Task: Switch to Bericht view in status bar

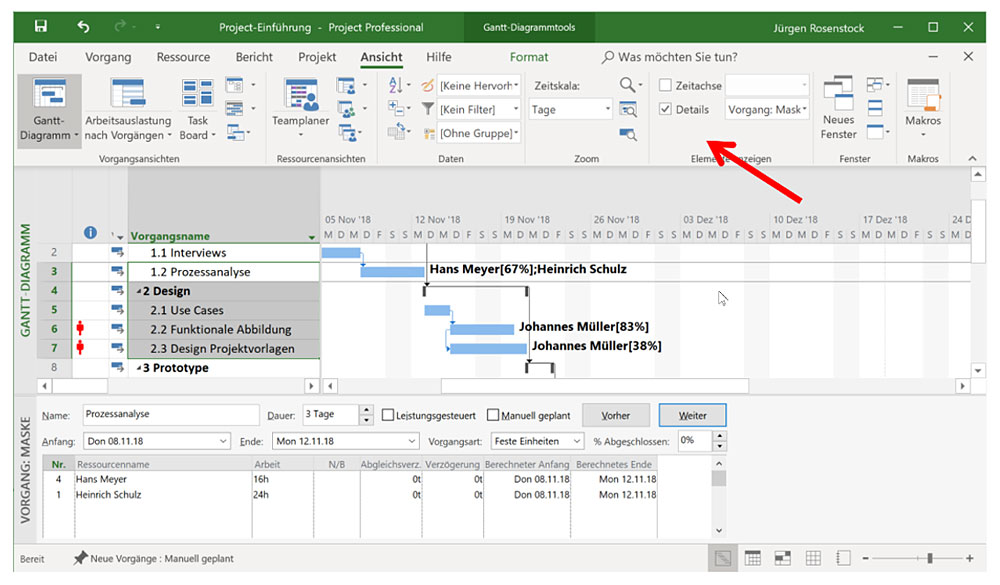Action: pos(843,558)
